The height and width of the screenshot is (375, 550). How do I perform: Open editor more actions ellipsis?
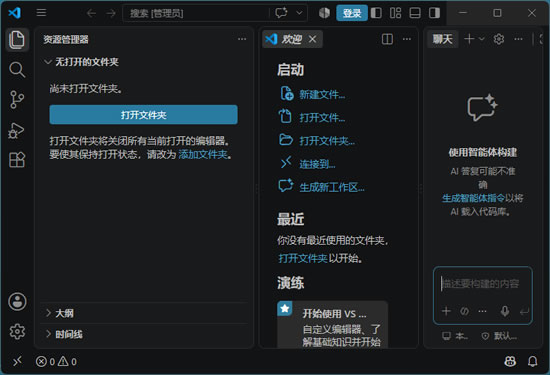(x=407, y=39)
